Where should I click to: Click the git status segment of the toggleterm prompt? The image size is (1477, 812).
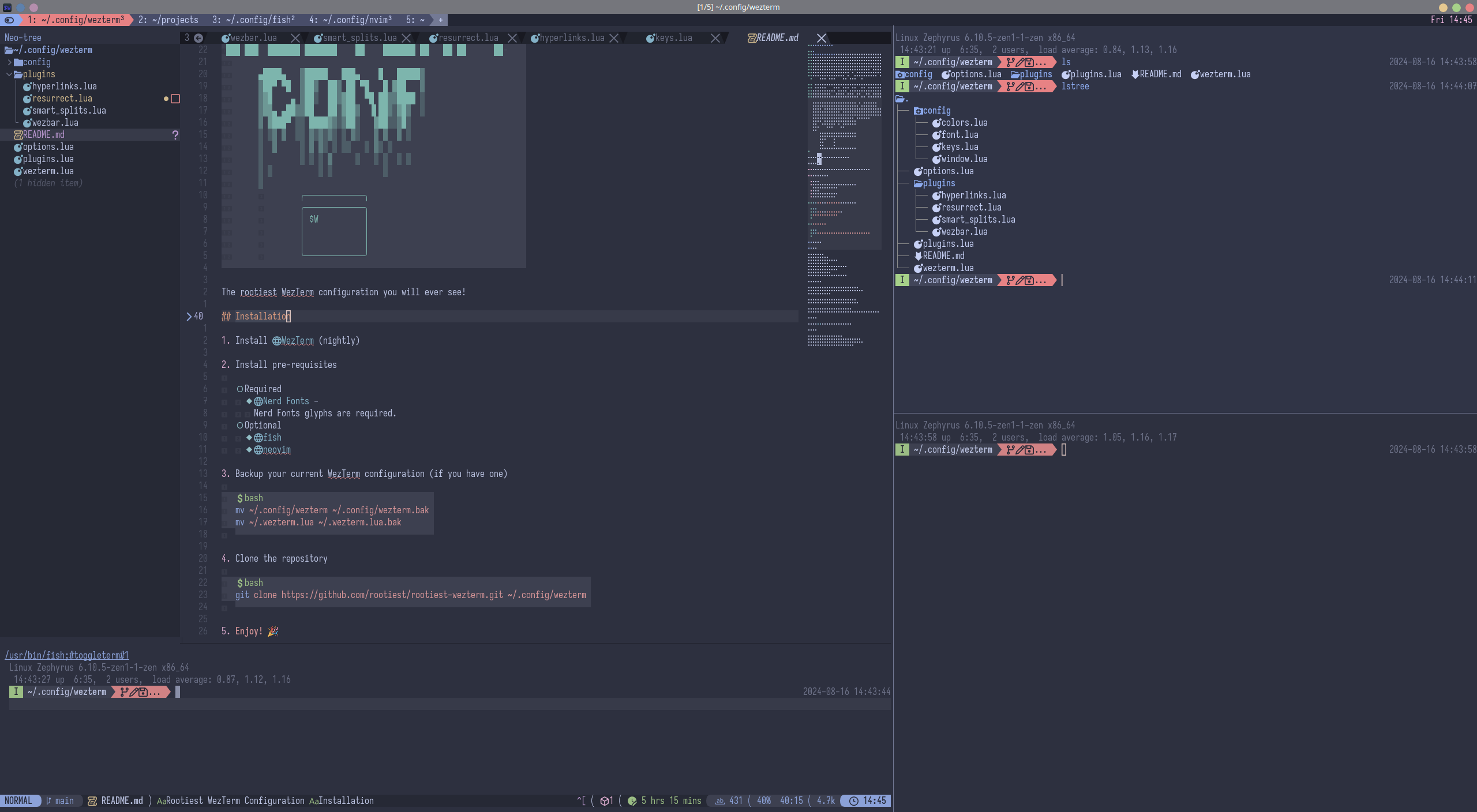tap(141, 692)
